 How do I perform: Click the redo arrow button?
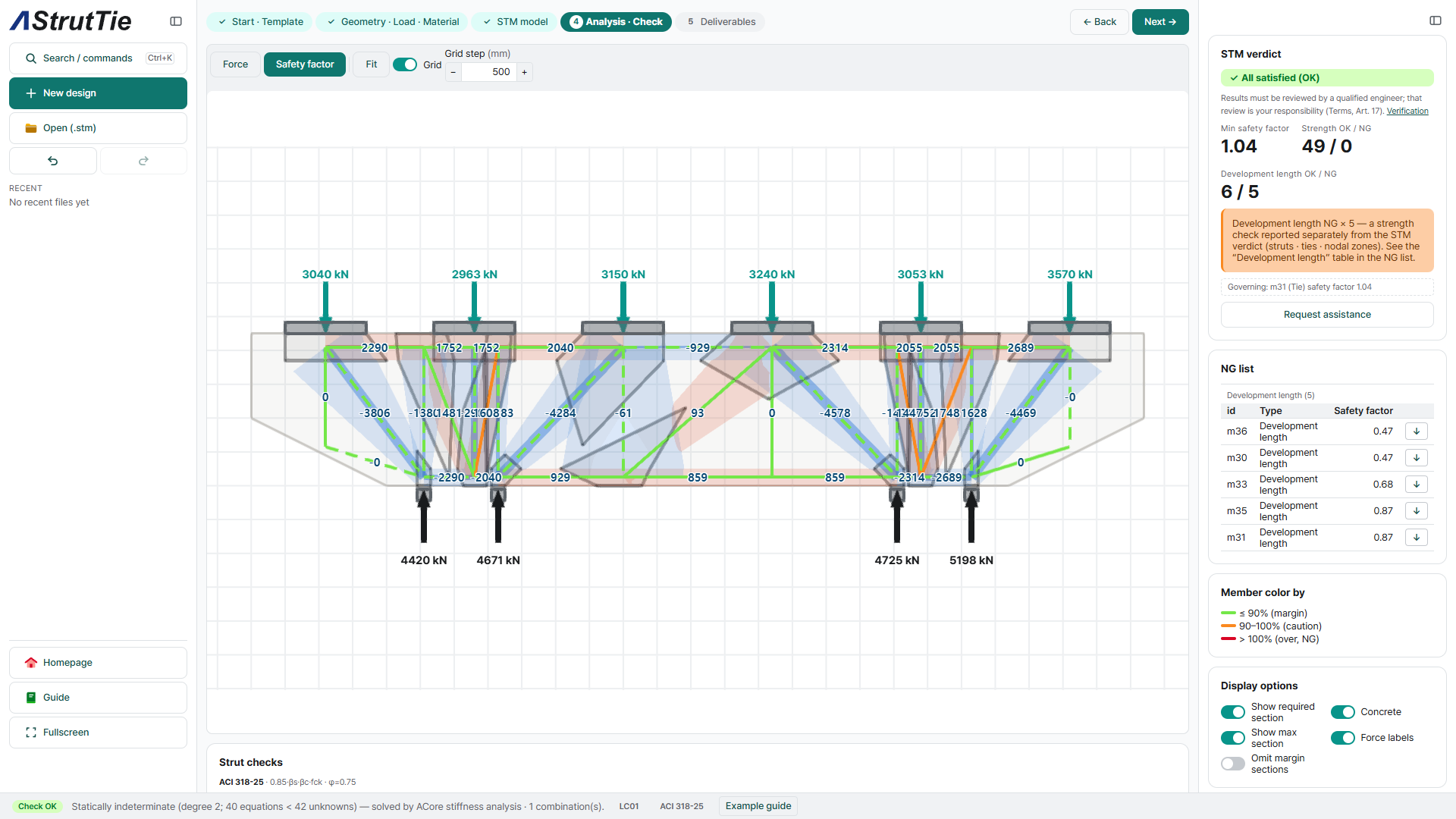coord(143,161)
